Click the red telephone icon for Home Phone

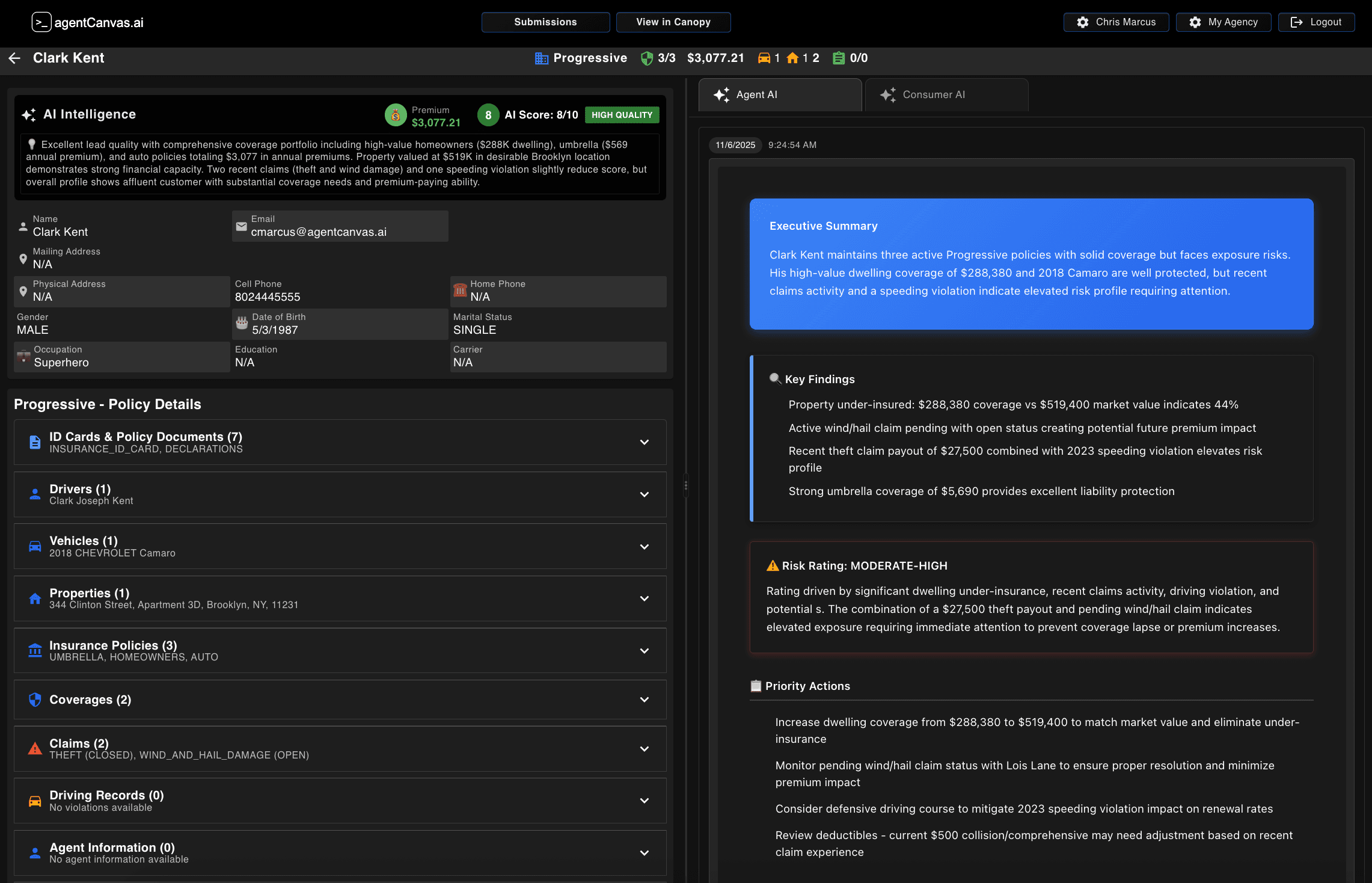coord(460,291)
